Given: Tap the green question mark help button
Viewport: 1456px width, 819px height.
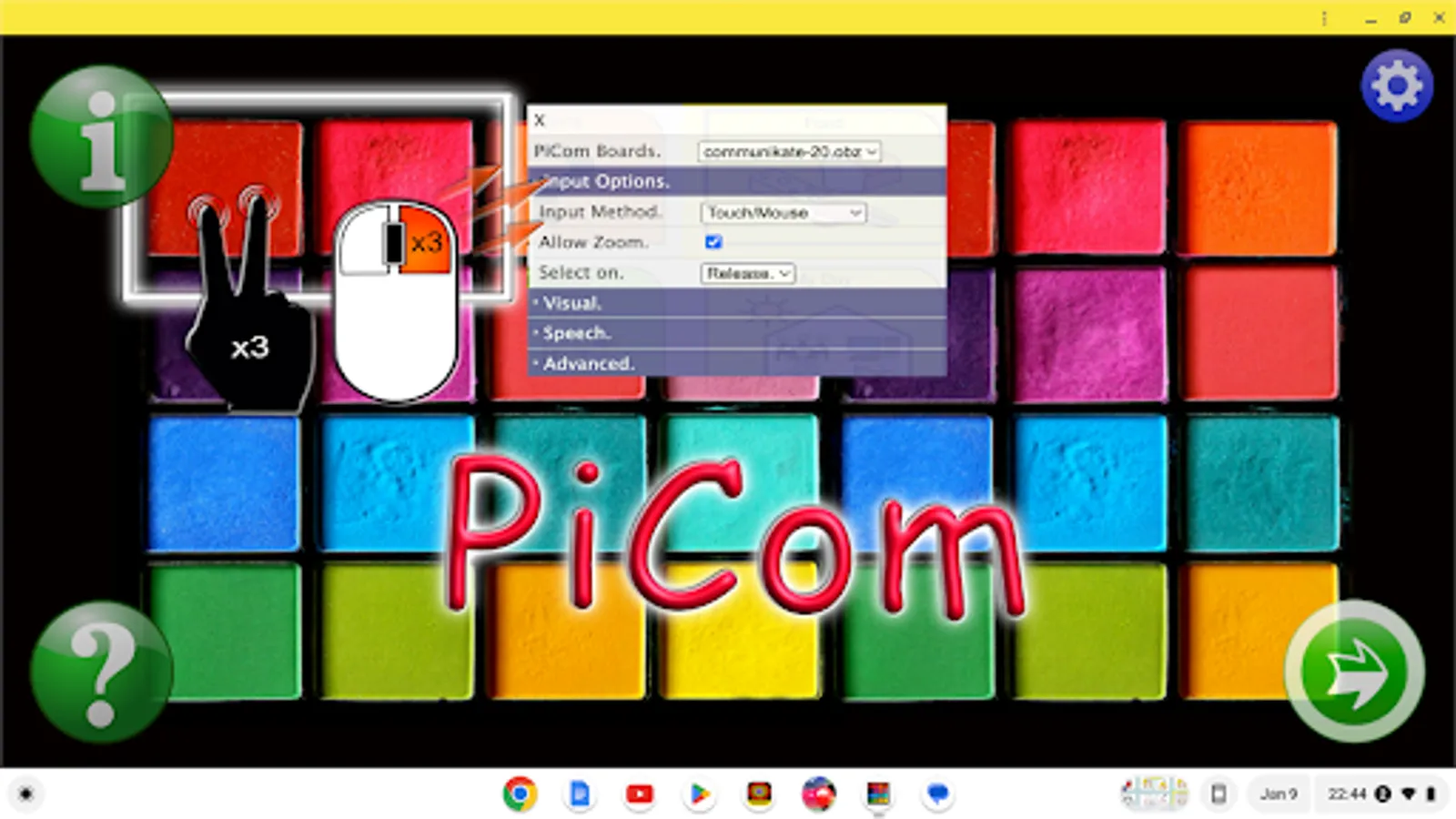Looking at the screenshot, I should [101, 672].
